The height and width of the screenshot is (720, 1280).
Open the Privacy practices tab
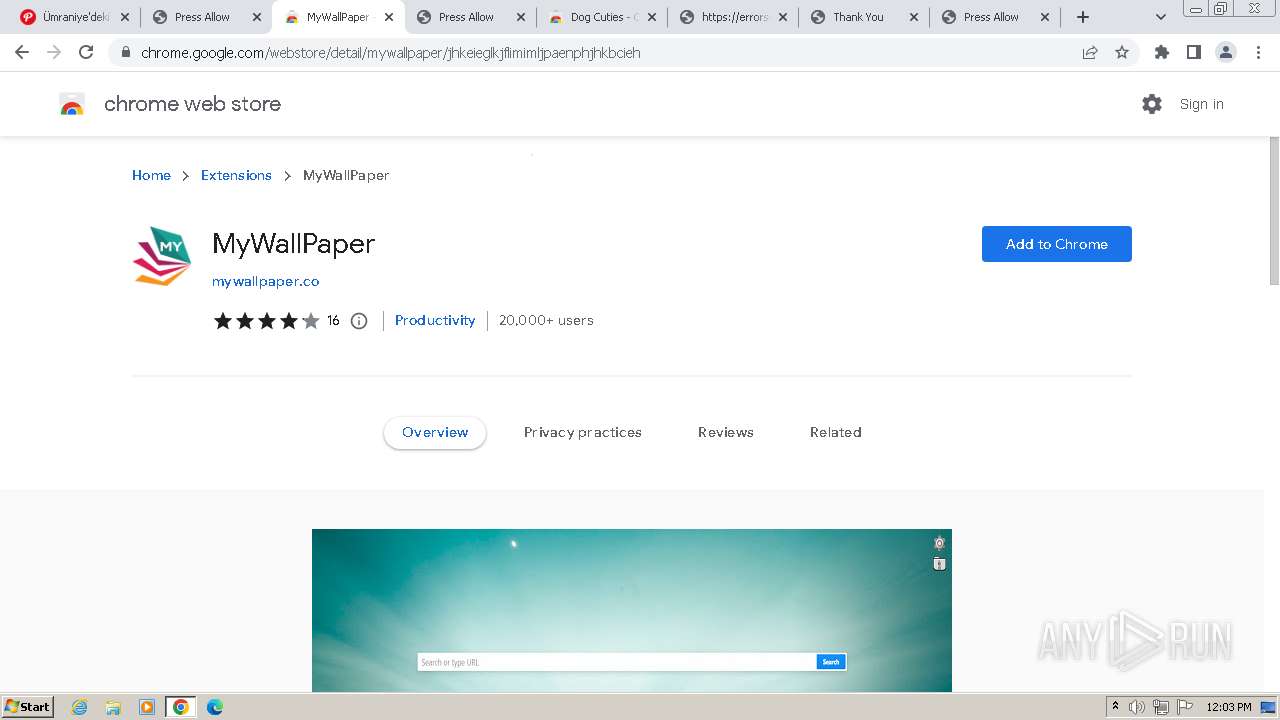click(x=583, y=432)
